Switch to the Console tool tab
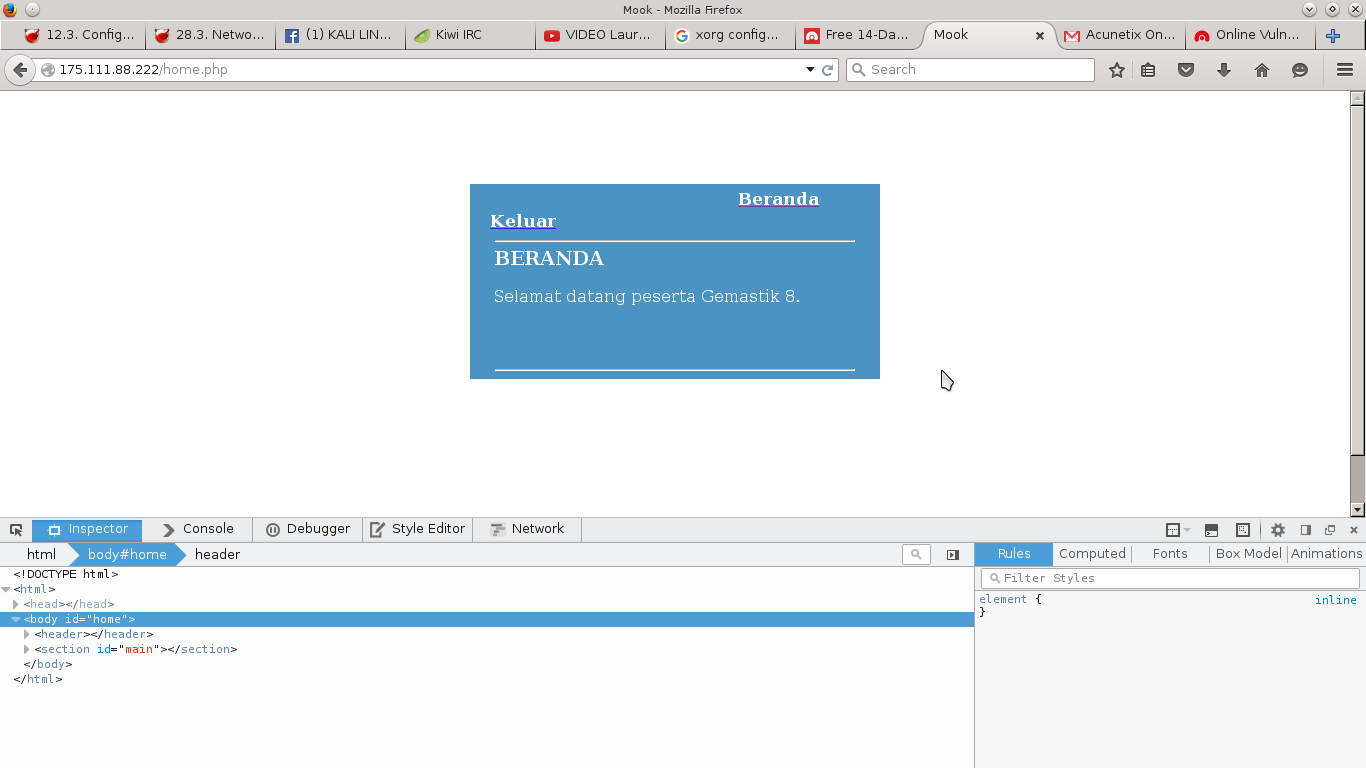The height and width of the screenshot is (768, 1366). point(198,529)
